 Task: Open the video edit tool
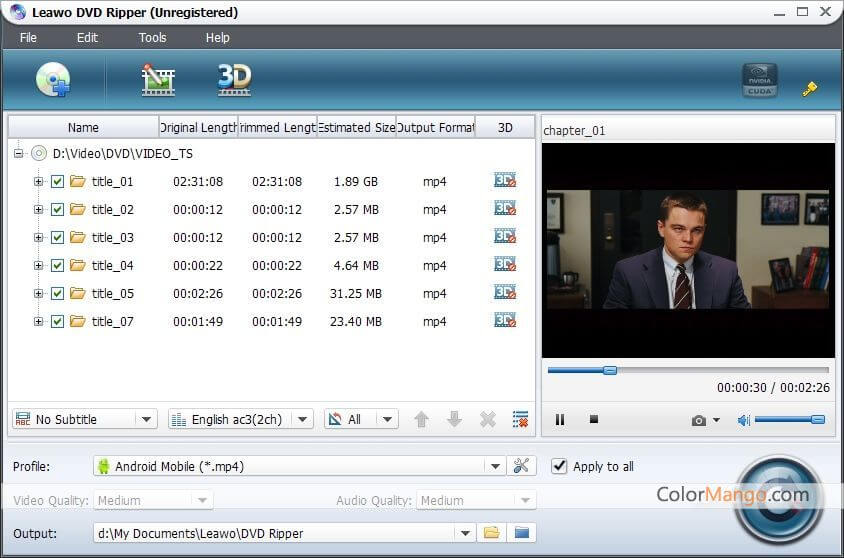click(x=158, y=80)
